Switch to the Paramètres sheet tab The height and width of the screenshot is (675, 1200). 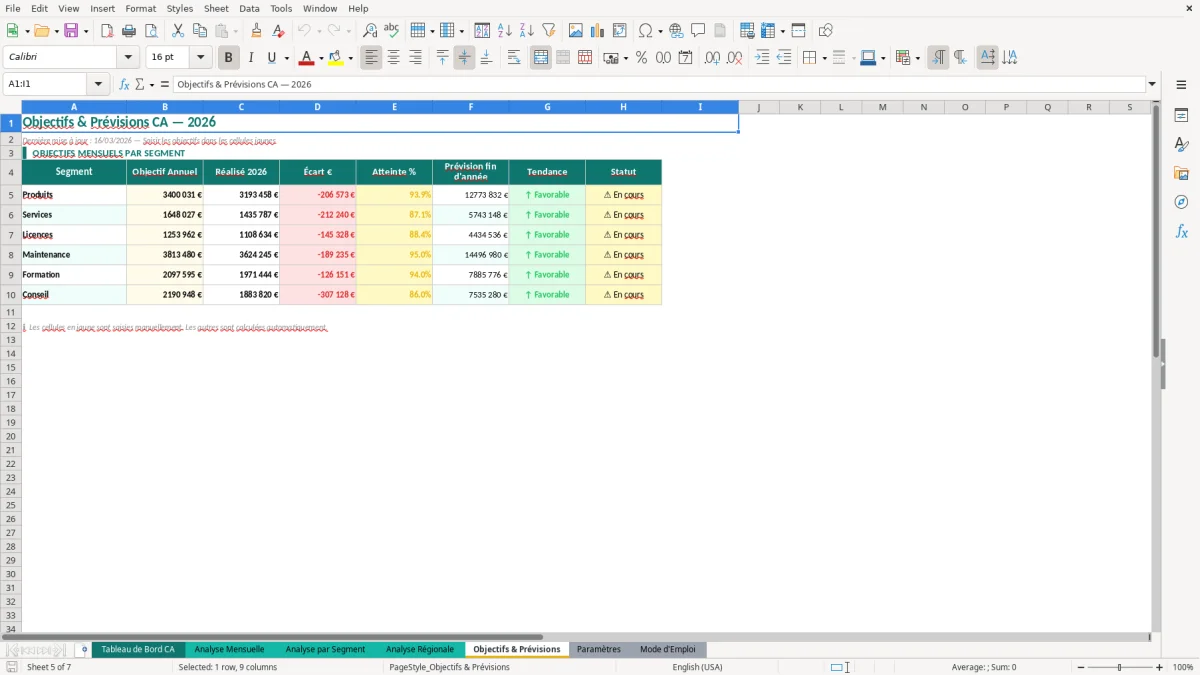point(599,650)
